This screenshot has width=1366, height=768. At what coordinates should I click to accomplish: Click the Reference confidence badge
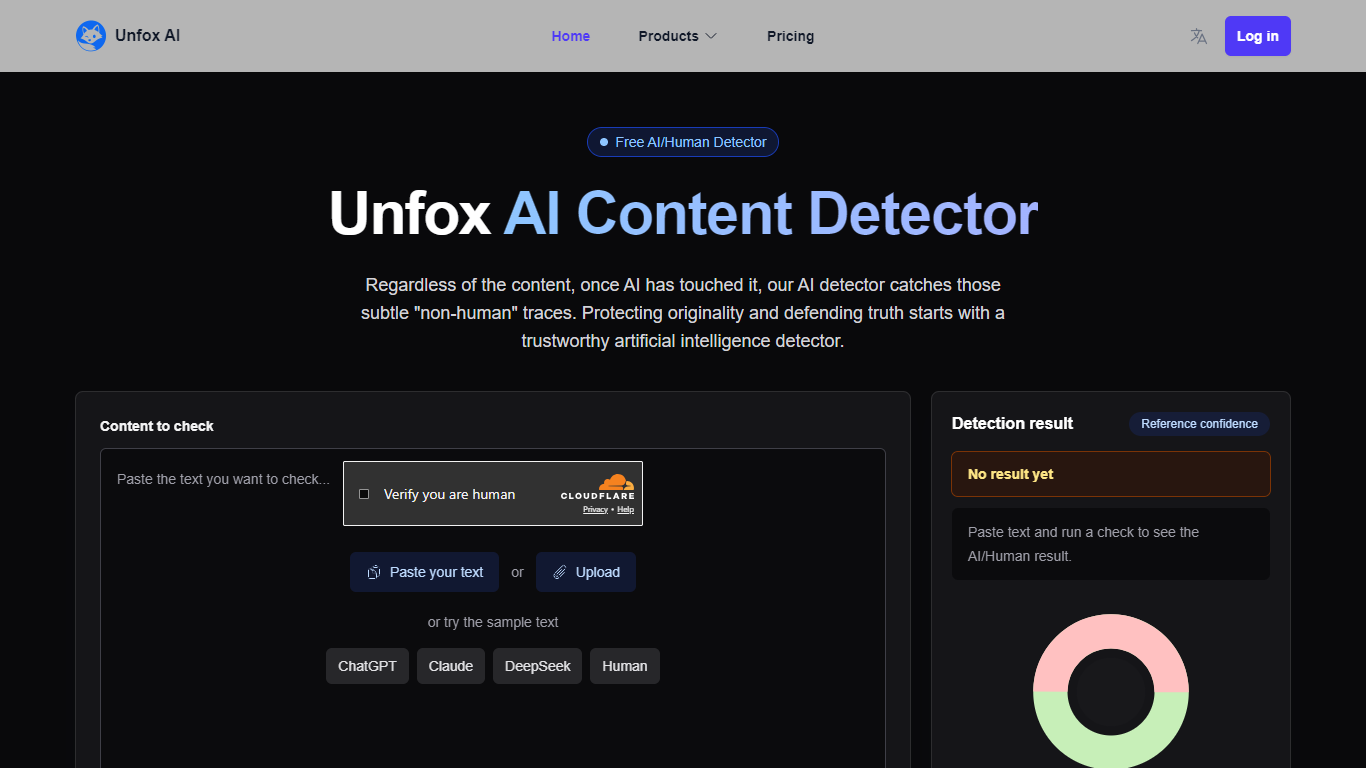pyautogui.click(x=1199, y=424)
